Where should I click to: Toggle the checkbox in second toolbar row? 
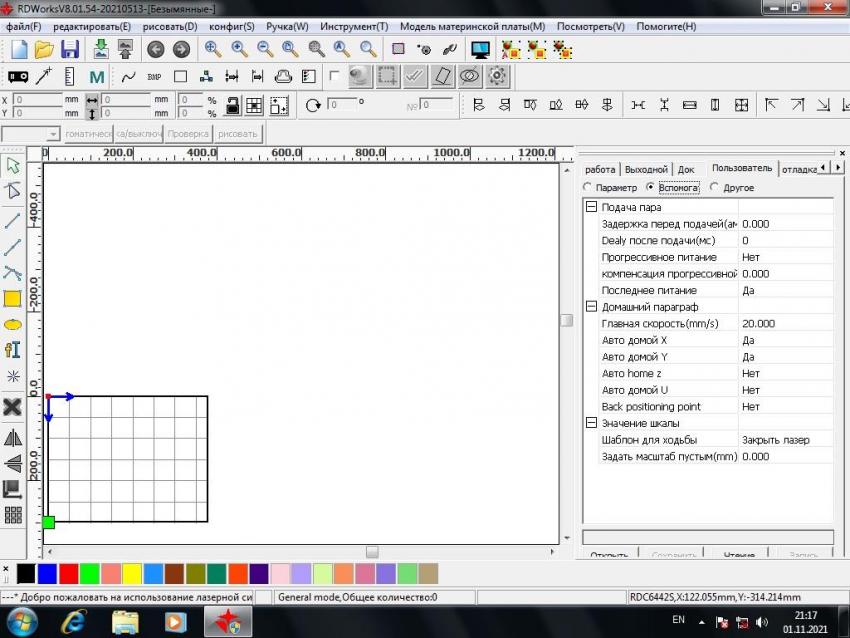[334, 76]
